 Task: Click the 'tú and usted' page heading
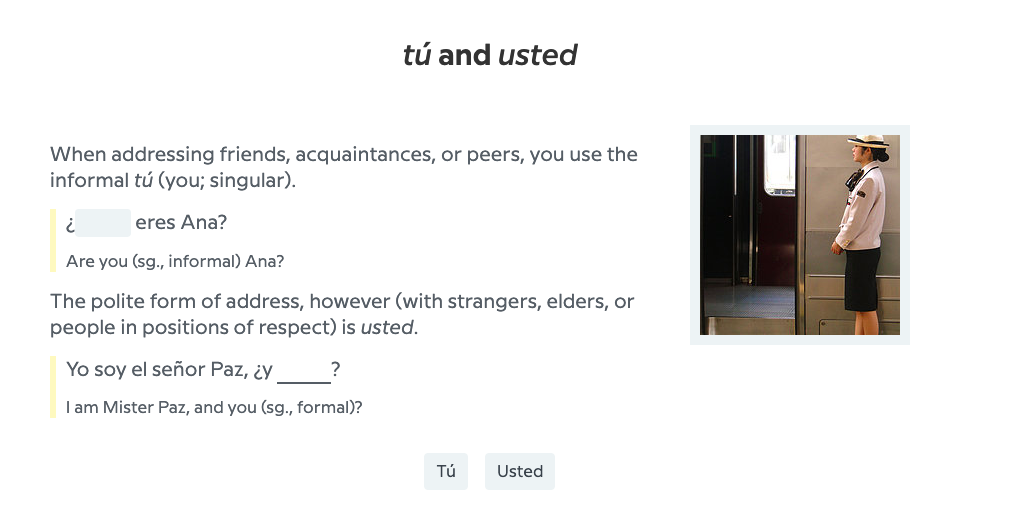click(490, 55)
